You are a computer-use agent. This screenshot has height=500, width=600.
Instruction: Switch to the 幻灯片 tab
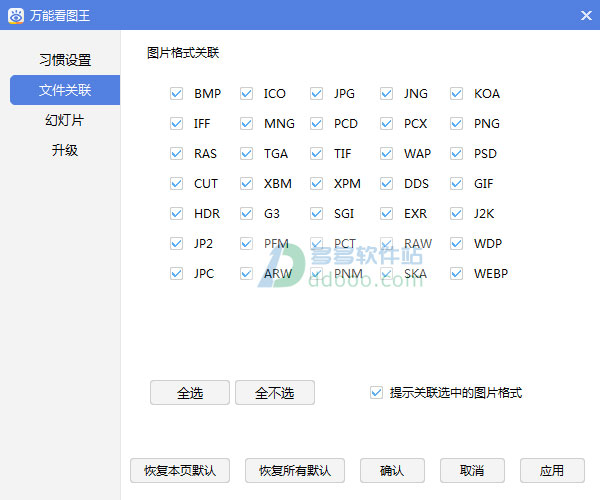coord(65,120)
